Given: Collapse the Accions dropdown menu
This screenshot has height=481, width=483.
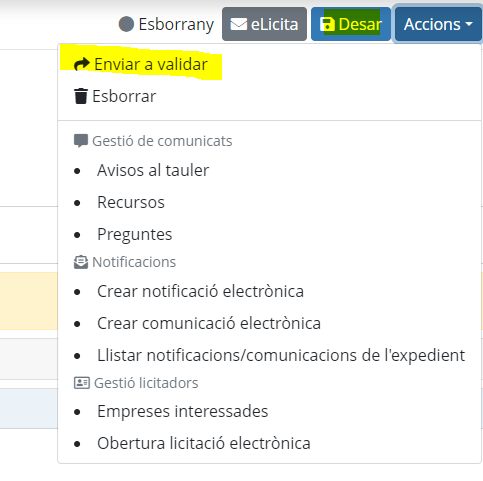Looking at the screenshot, I should (438, 24).
